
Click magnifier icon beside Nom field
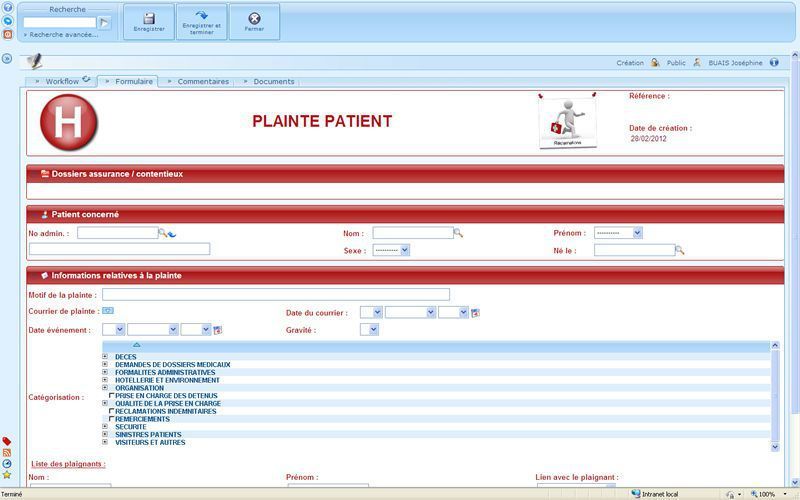point(459,233)
